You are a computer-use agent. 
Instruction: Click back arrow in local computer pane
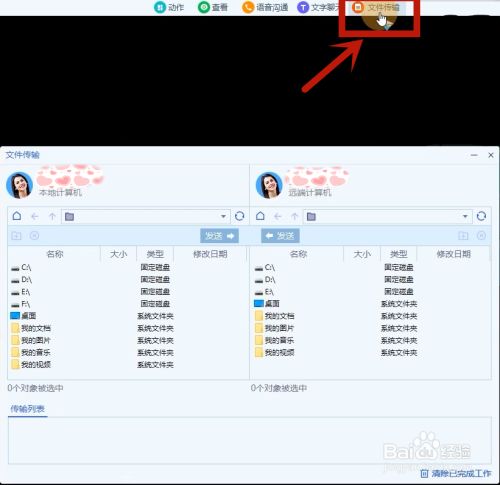tap(35, 217)
